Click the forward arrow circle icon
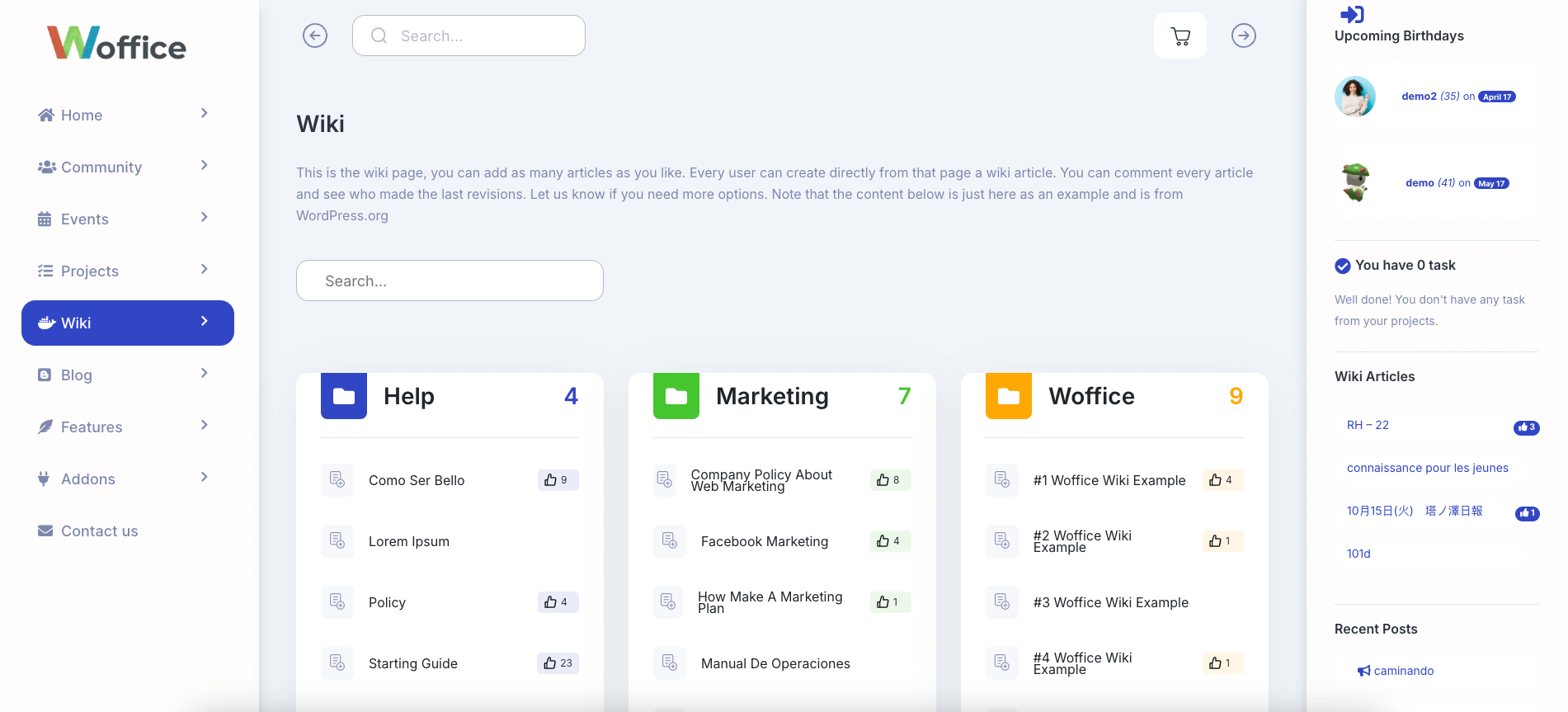Viewport: 1568px width, 712px height. 1244,35
